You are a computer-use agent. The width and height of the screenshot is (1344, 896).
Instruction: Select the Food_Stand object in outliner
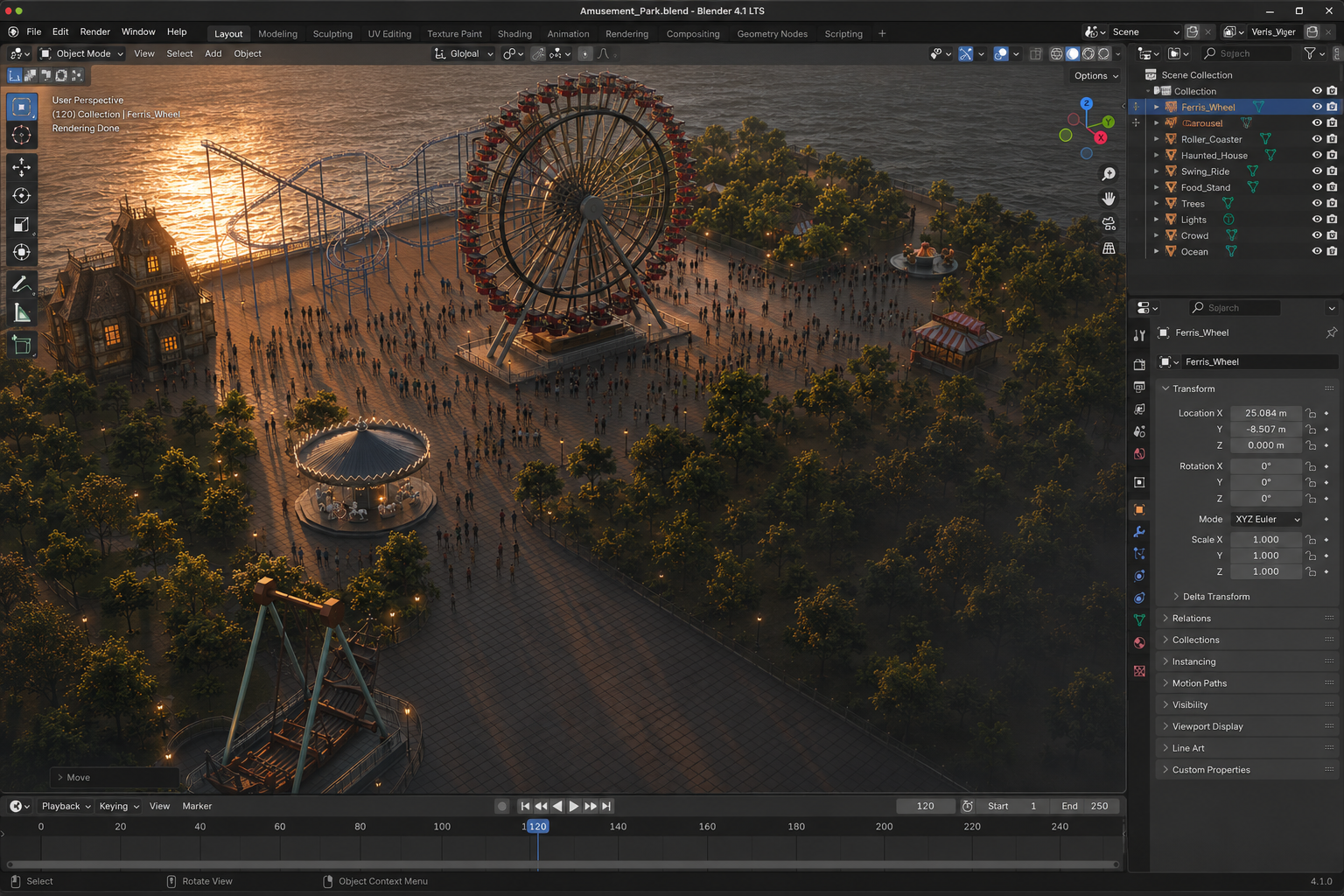[1205, 187]
